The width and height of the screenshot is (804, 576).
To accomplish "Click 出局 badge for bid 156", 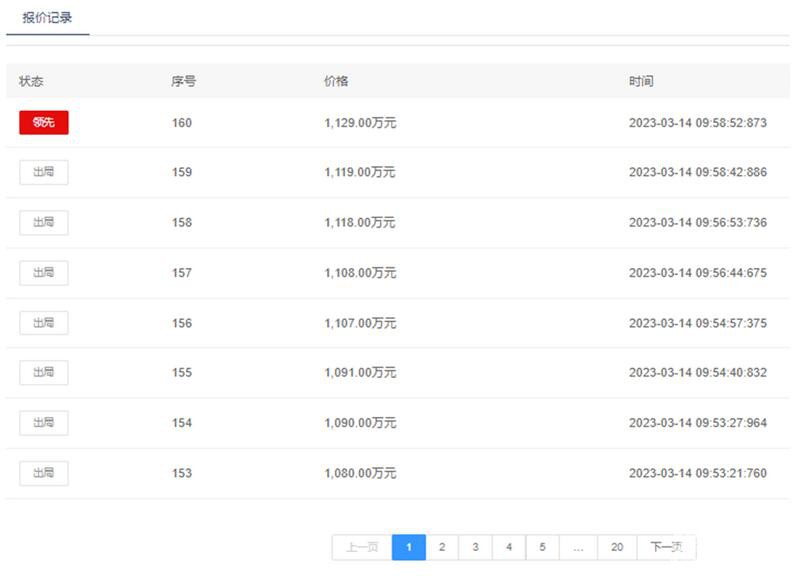I will [43, 323].
